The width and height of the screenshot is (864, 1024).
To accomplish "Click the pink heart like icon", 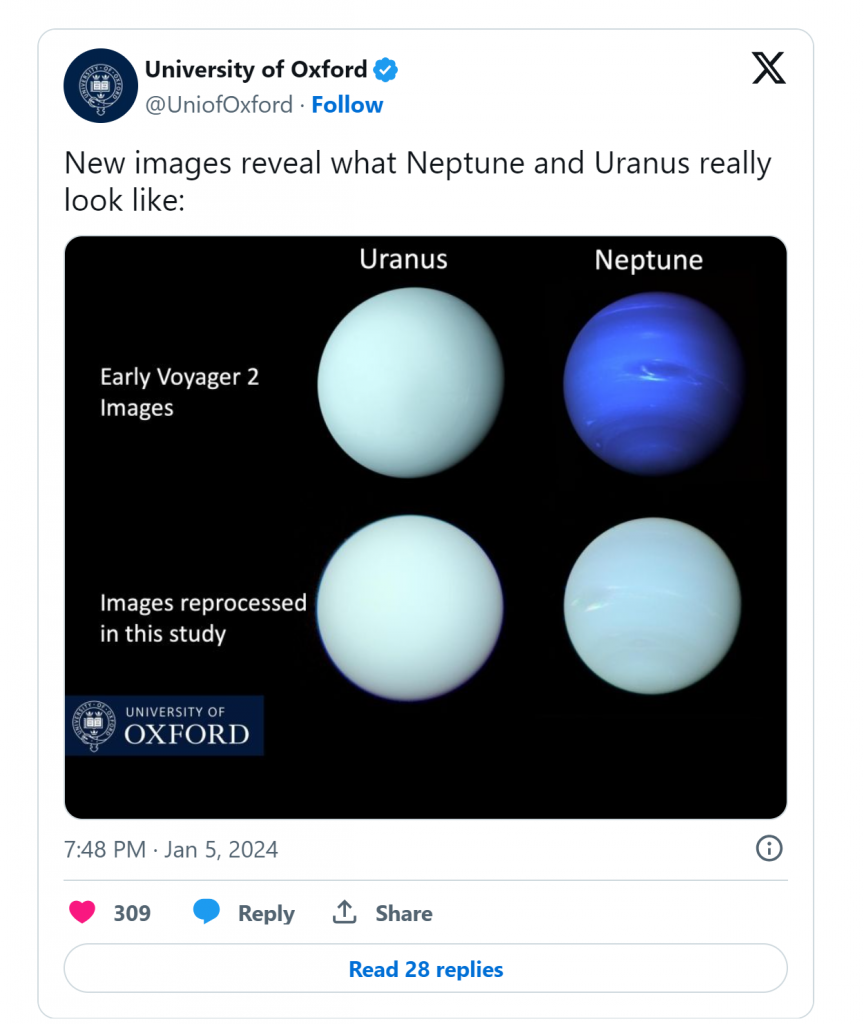I will (82, 912).
